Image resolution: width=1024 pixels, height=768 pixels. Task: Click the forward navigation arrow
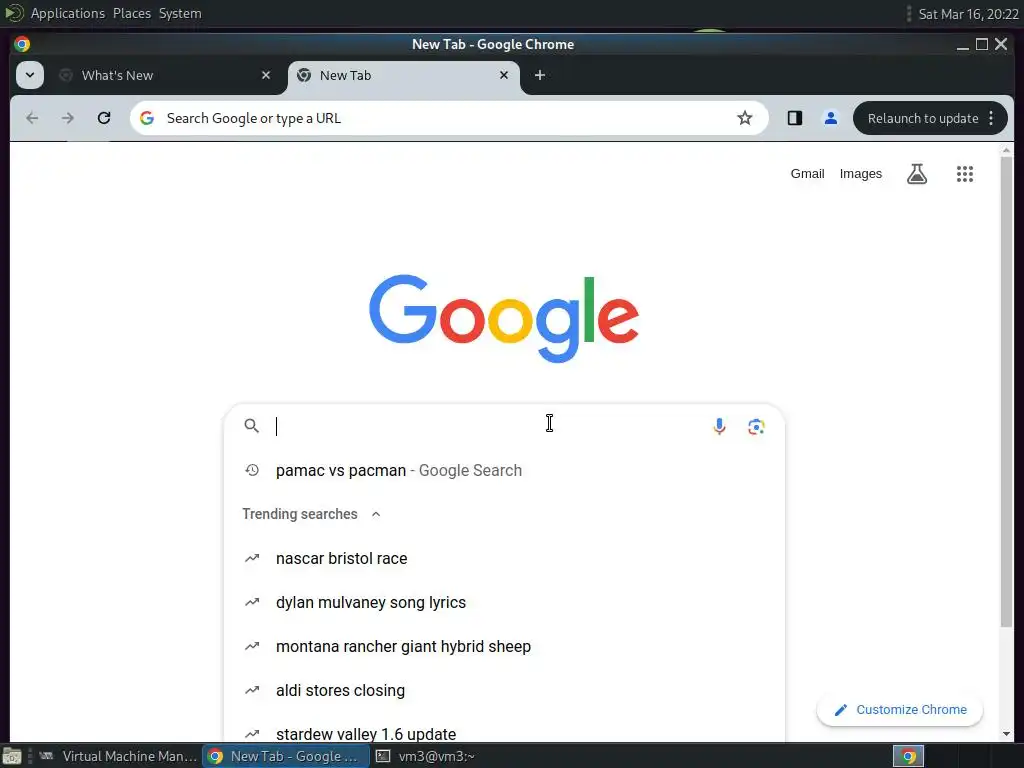coord(67,118)
